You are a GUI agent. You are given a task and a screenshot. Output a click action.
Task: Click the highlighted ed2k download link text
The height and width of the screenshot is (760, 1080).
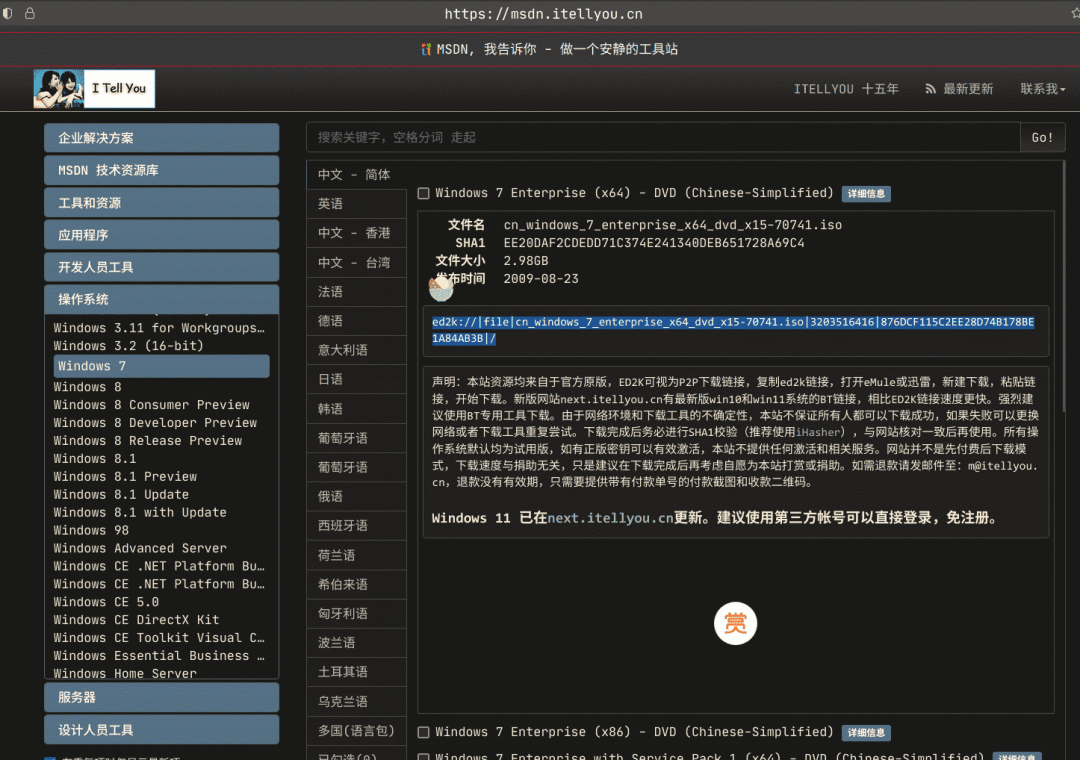click(x=733, y=330)
